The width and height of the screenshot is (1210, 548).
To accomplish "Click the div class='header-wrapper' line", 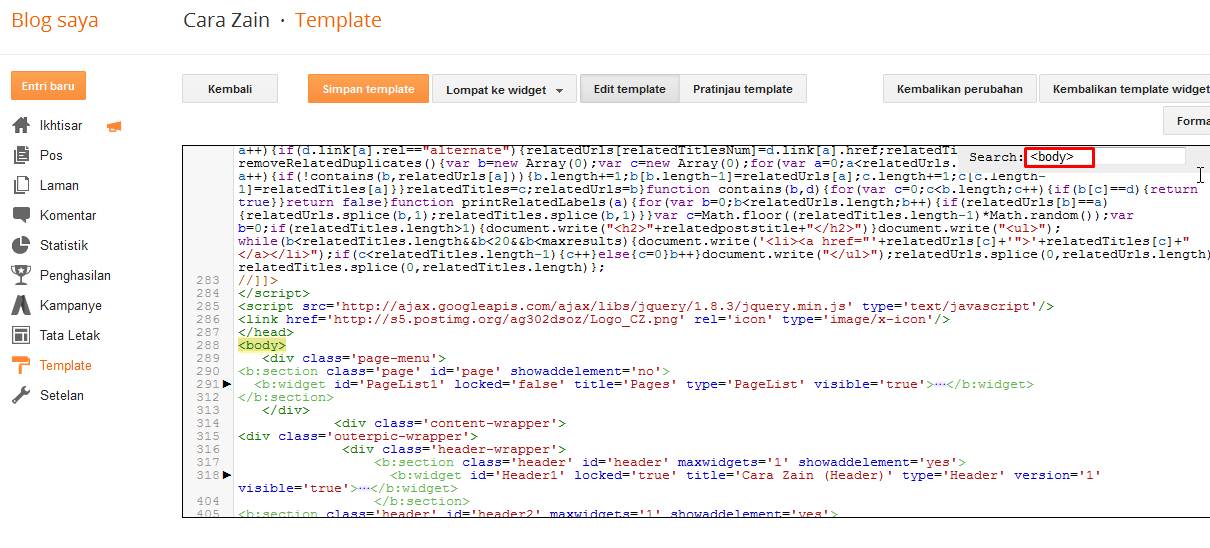I will coord(454,449).
